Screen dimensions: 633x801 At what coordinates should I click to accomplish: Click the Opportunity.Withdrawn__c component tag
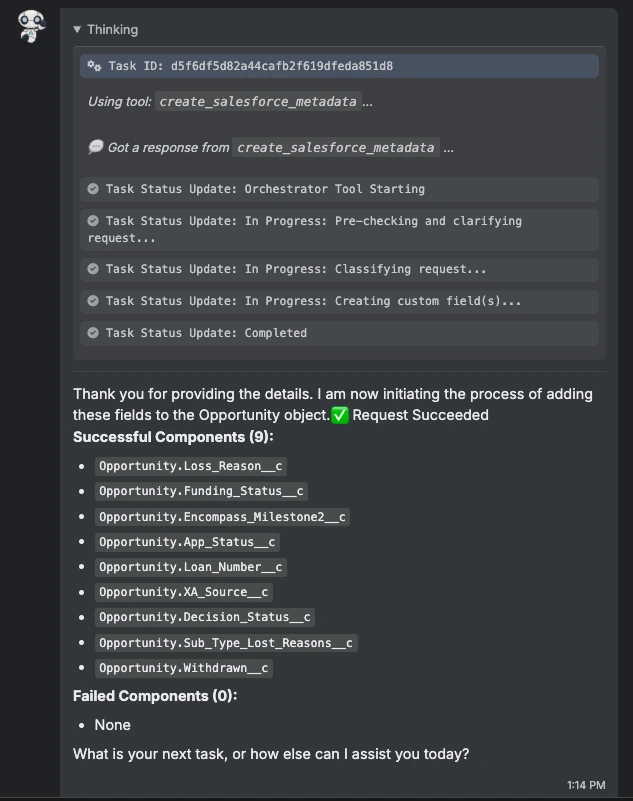tap(183, 668)
